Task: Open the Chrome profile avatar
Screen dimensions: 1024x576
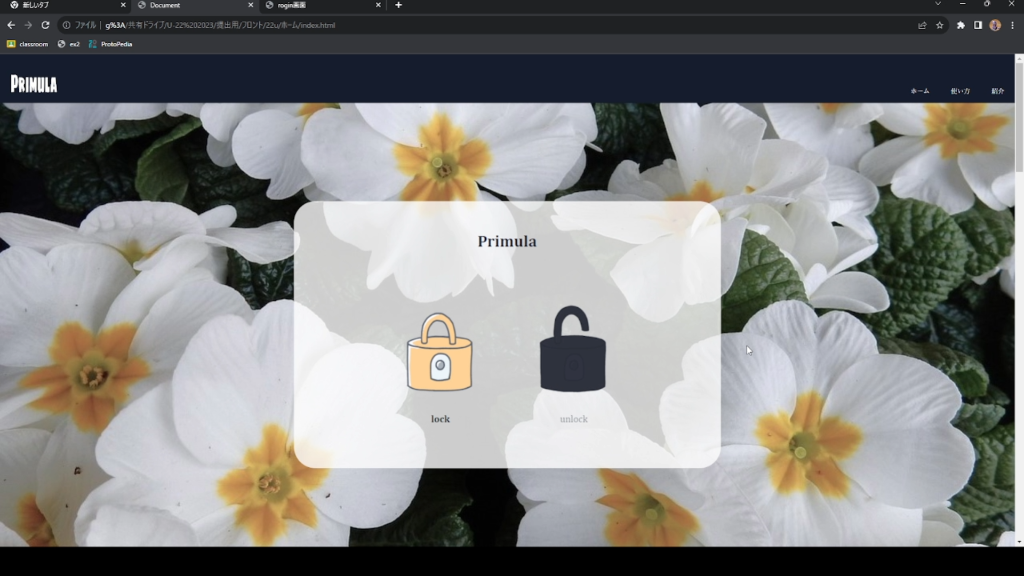Action: click(995, 25)
